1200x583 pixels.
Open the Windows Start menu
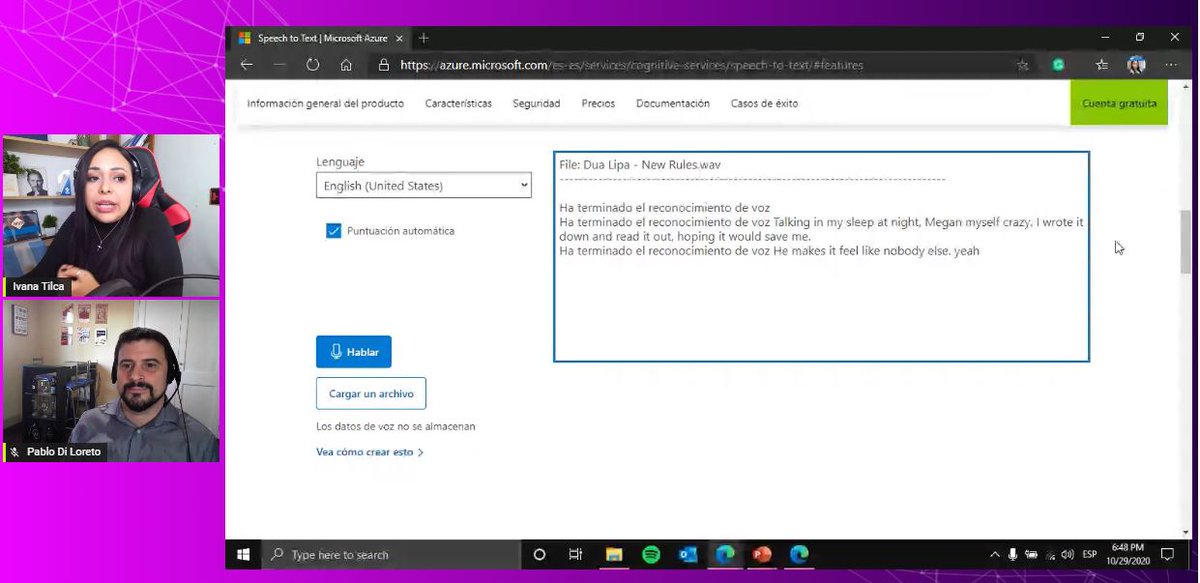[243, 554]
